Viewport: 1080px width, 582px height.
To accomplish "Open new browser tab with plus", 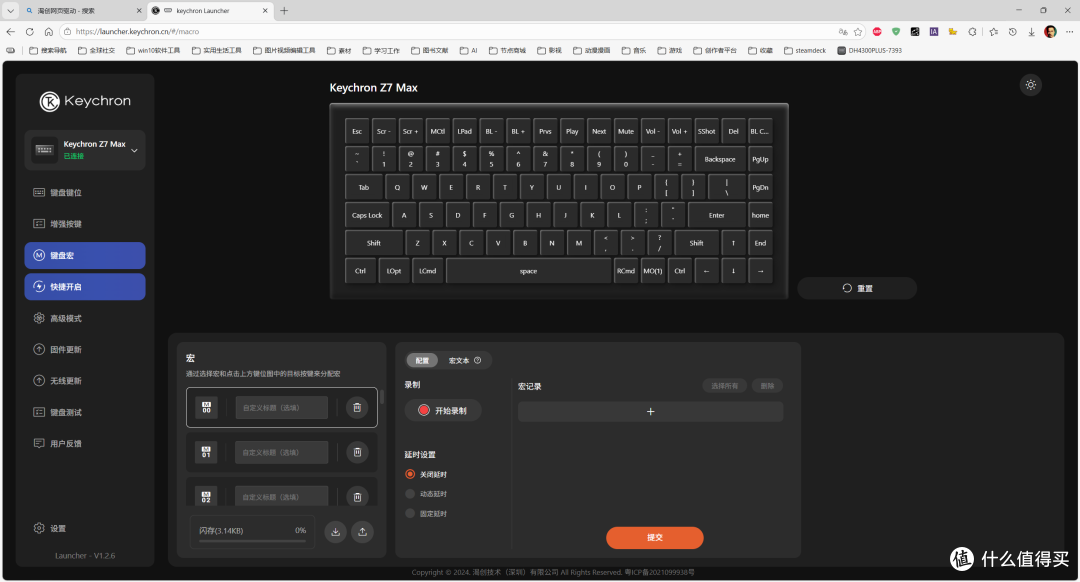I will [x=284, y=10].
